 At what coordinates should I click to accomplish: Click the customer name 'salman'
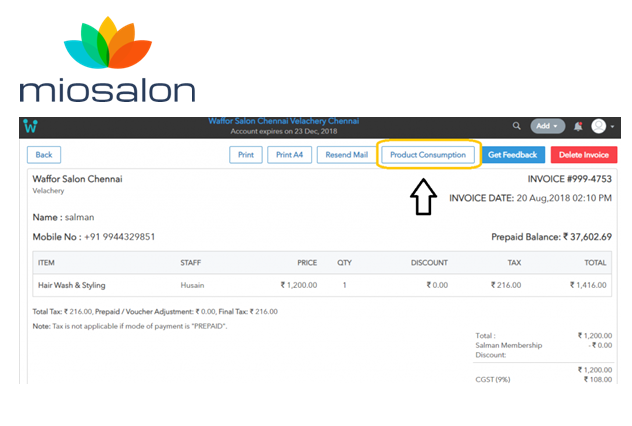[x=80, y=218]
